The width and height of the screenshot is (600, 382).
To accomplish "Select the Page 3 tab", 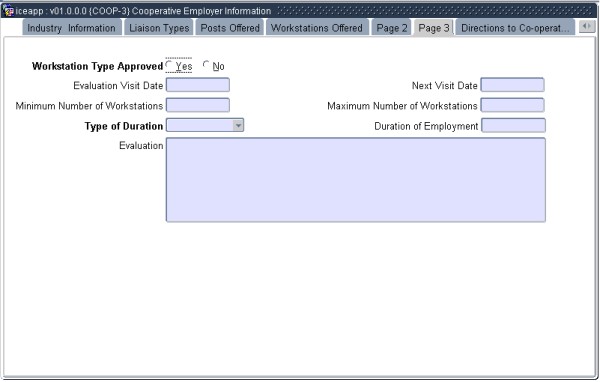I will point(434,28).
